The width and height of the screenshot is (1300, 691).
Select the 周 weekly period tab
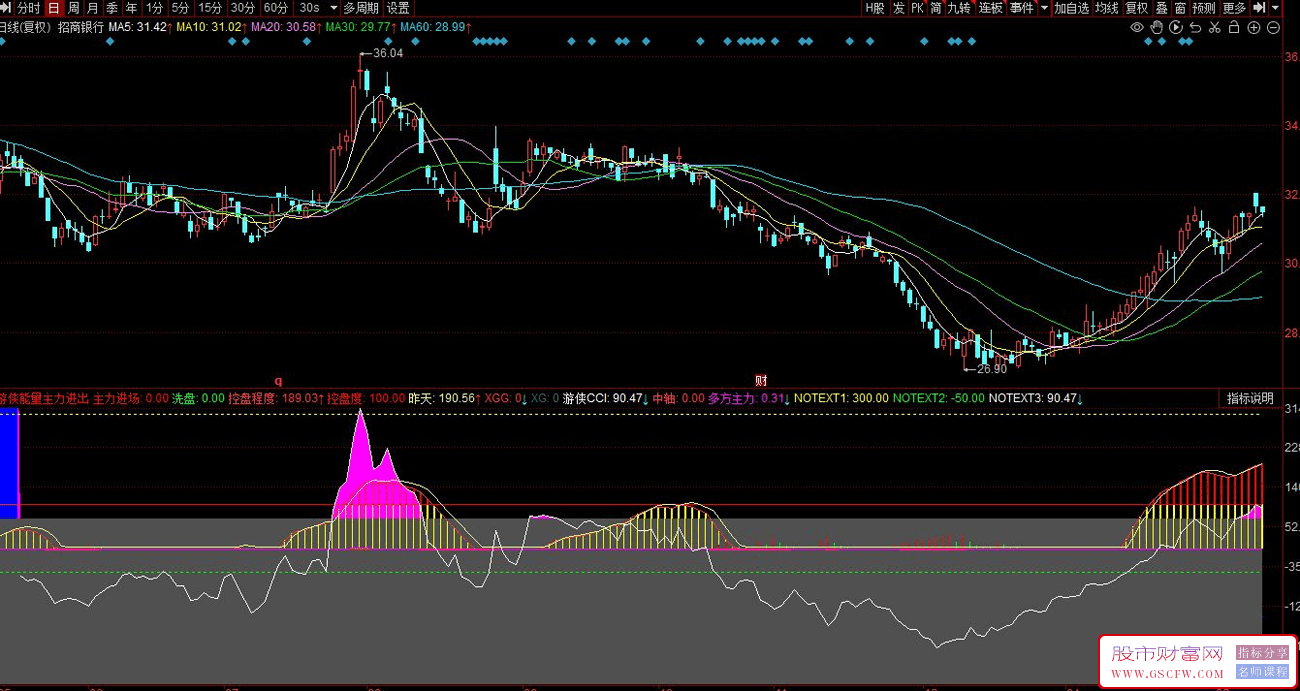(x=74, y=7)
